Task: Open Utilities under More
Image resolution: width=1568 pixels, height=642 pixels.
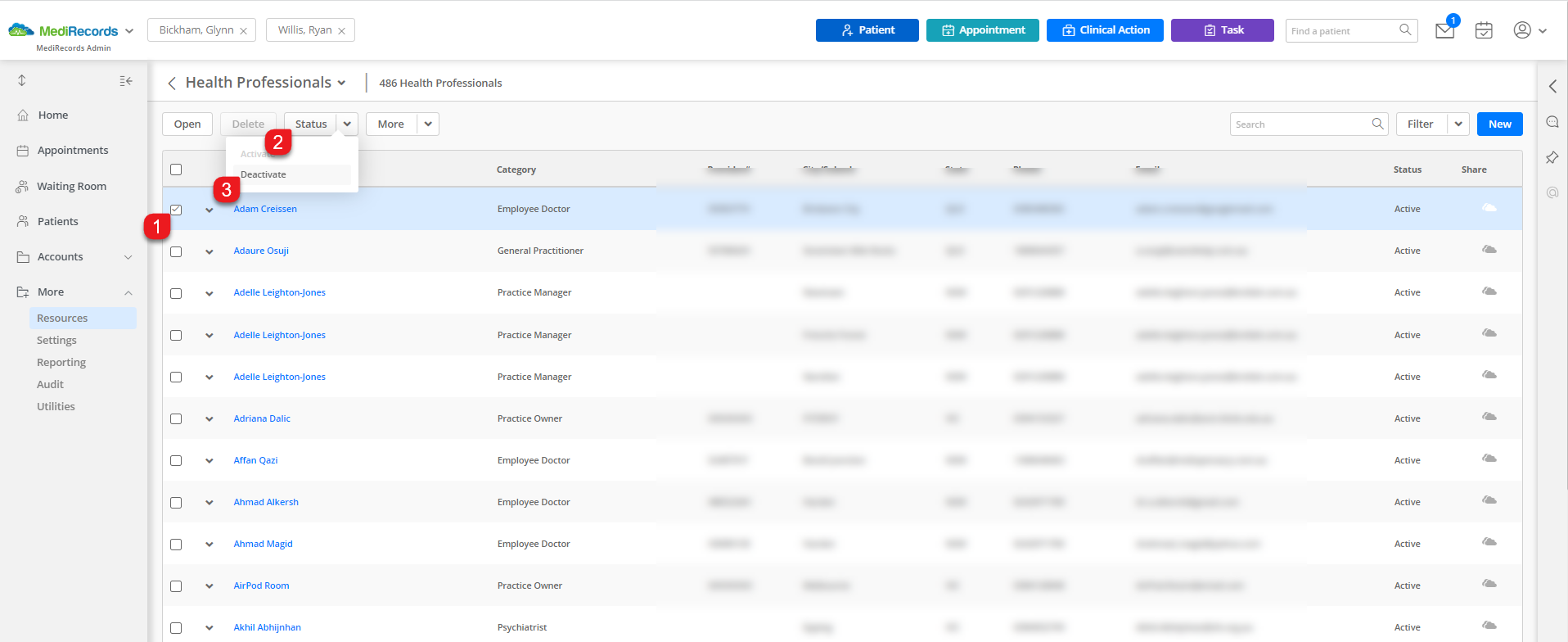Action: coord(56,406)
